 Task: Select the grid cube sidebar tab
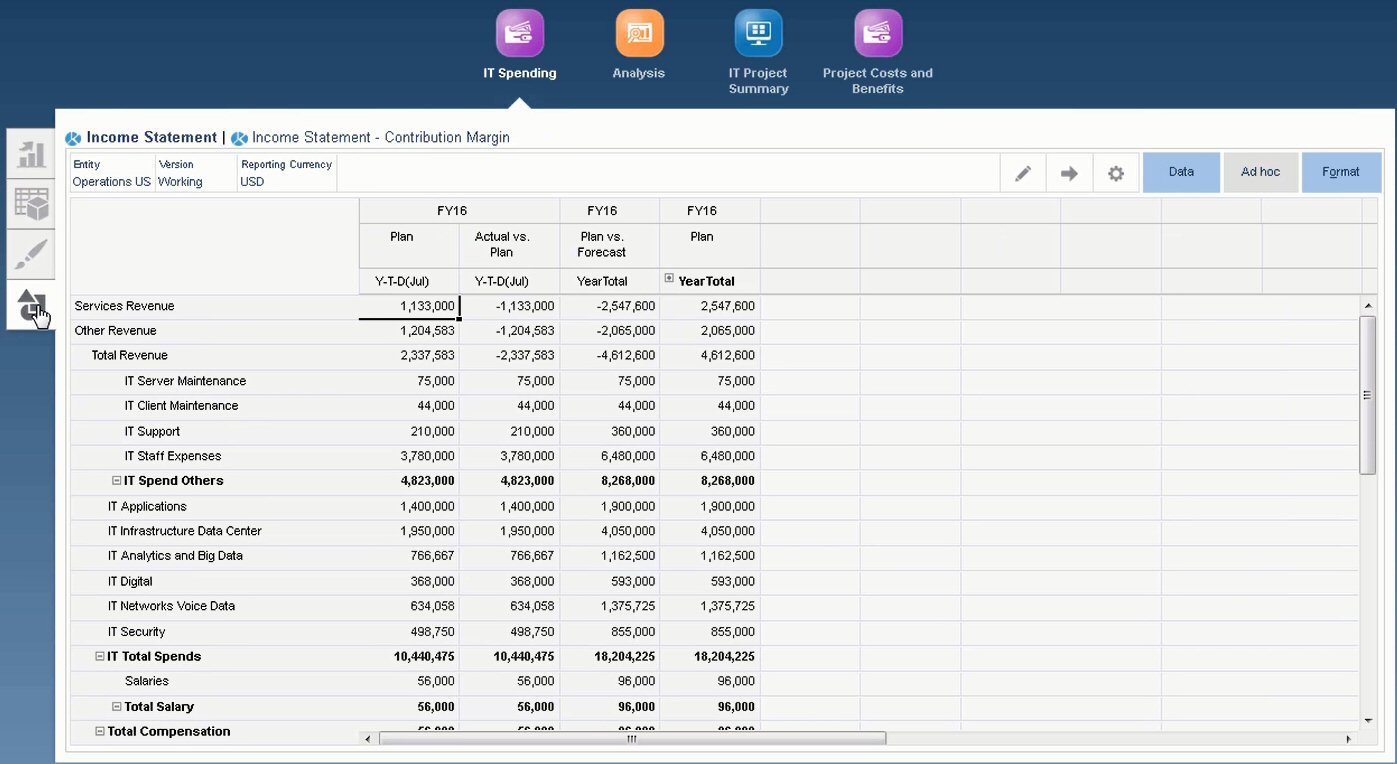click(x=31, y=204)
